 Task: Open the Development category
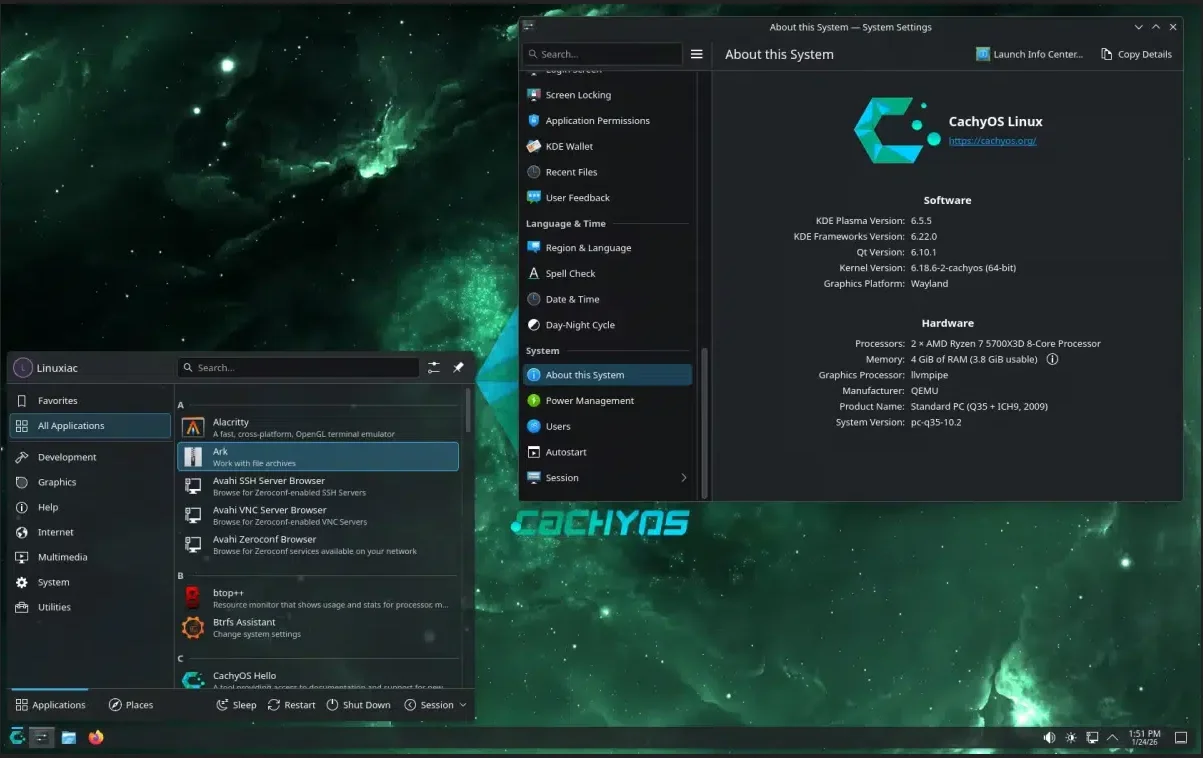coord(90,457)
